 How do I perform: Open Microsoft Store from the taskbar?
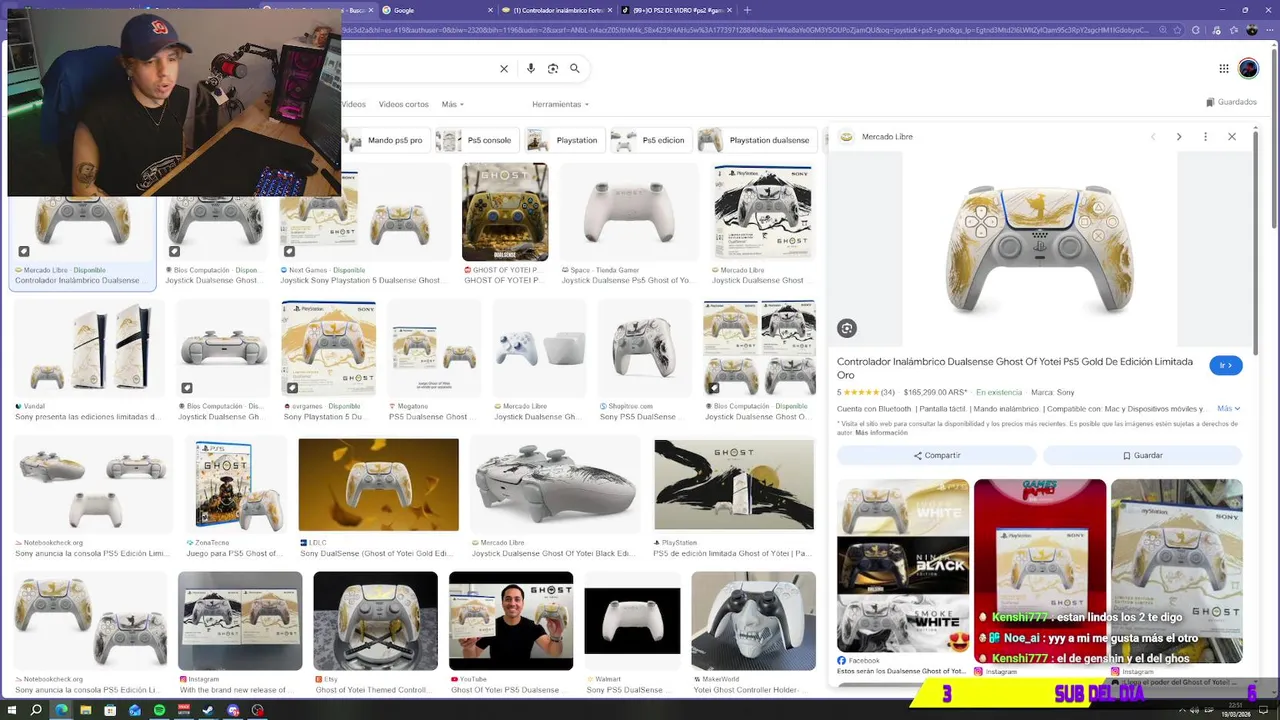(111, 710)
